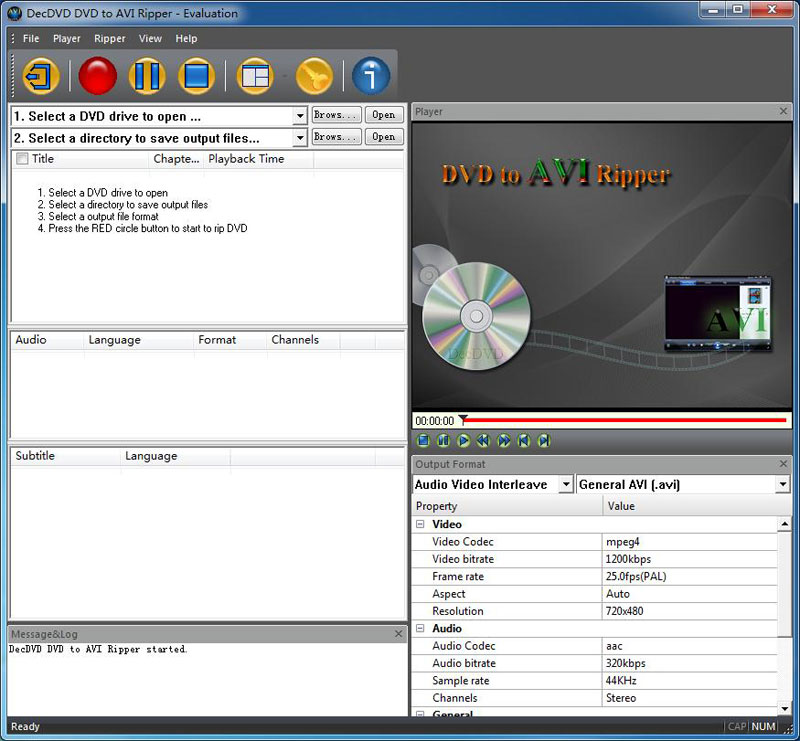Screen dimensions: 800x741
Task: Select the Frame rate 25.0fps(PAL) value
Action: tap(690, 576)
